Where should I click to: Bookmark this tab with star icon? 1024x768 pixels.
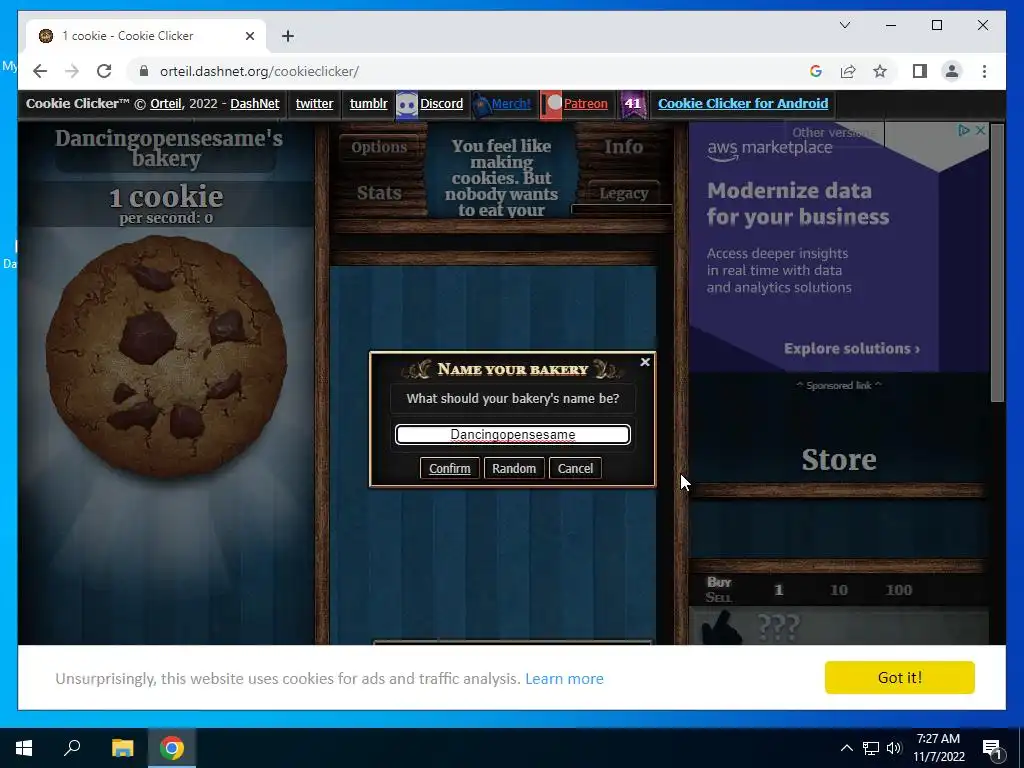[x=880, y=71]
